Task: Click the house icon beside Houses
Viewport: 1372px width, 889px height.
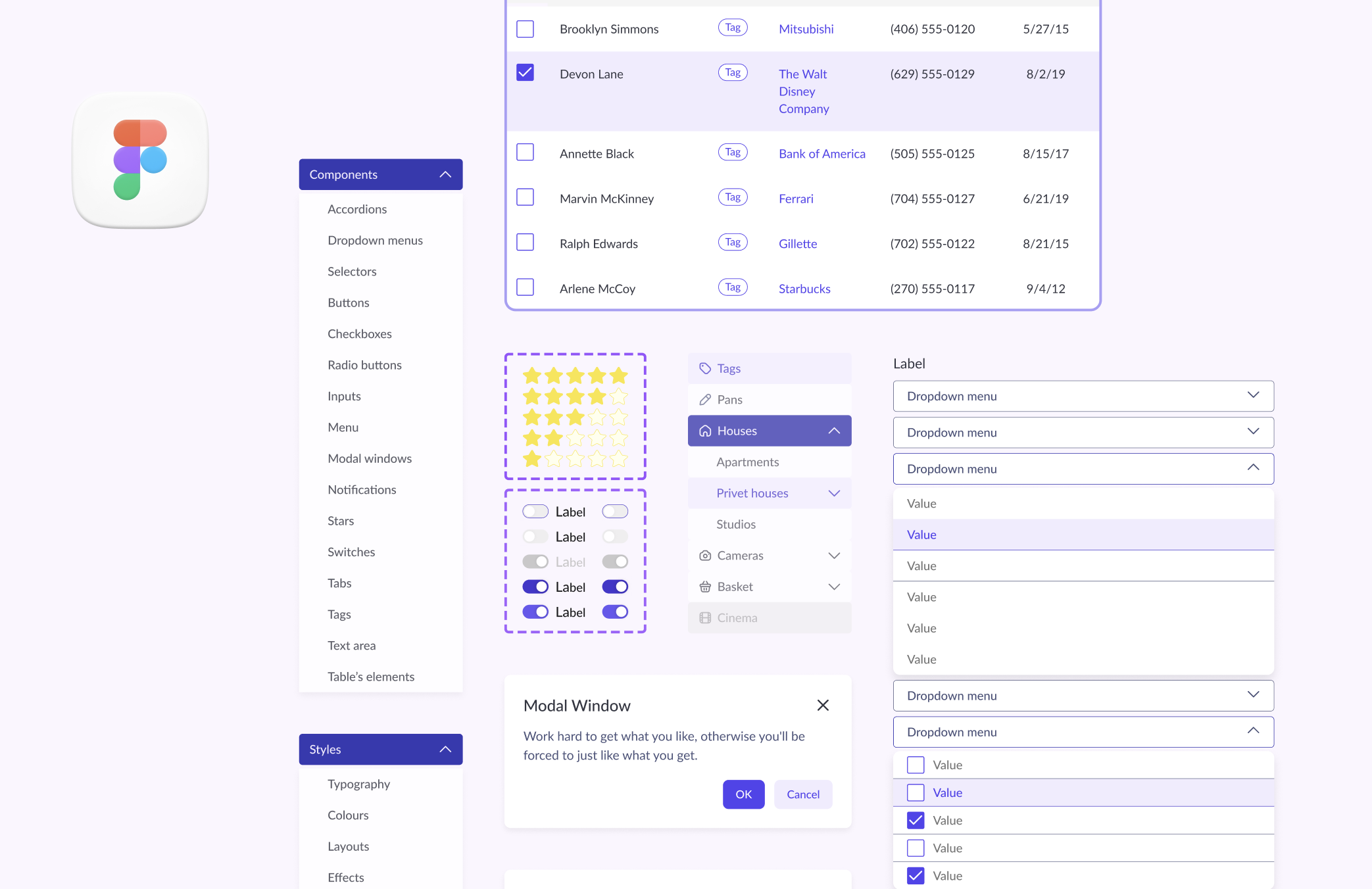Action: (705, 431)
